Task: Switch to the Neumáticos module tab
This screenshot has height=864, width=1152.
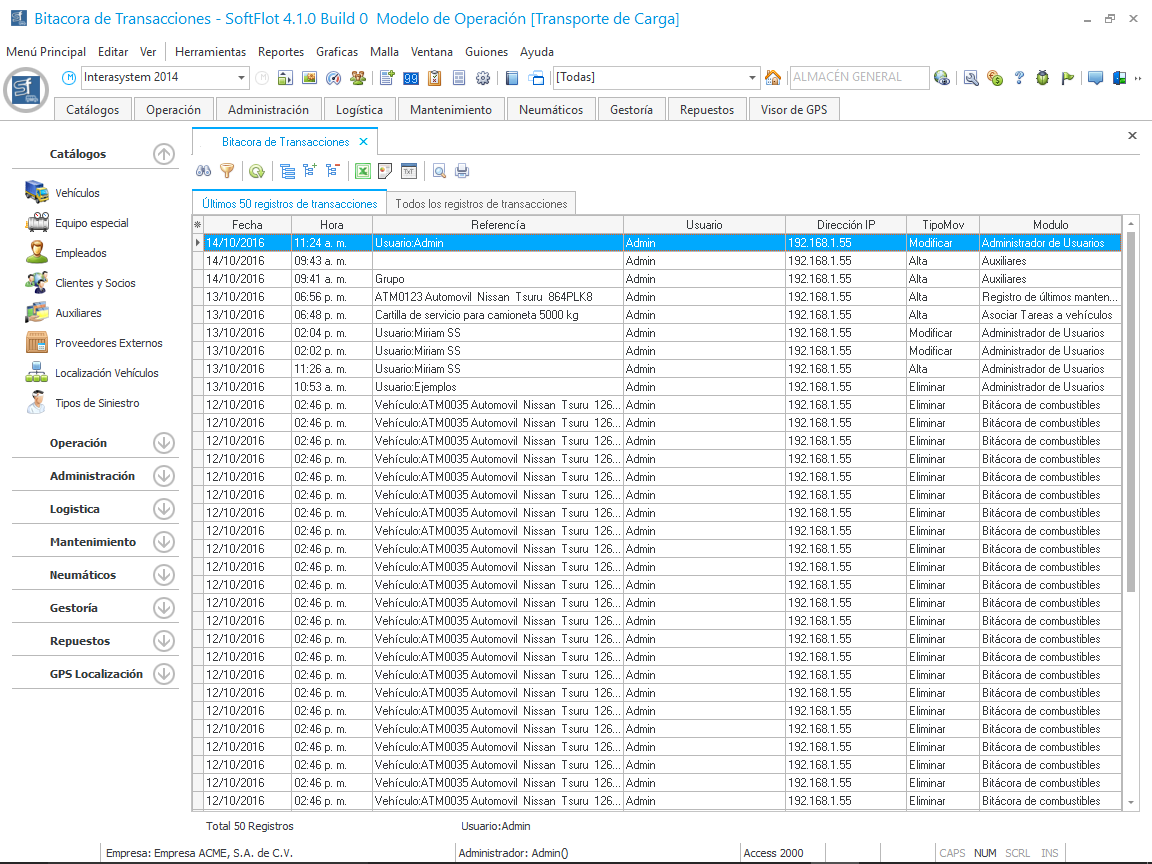Action: (551, 110)
